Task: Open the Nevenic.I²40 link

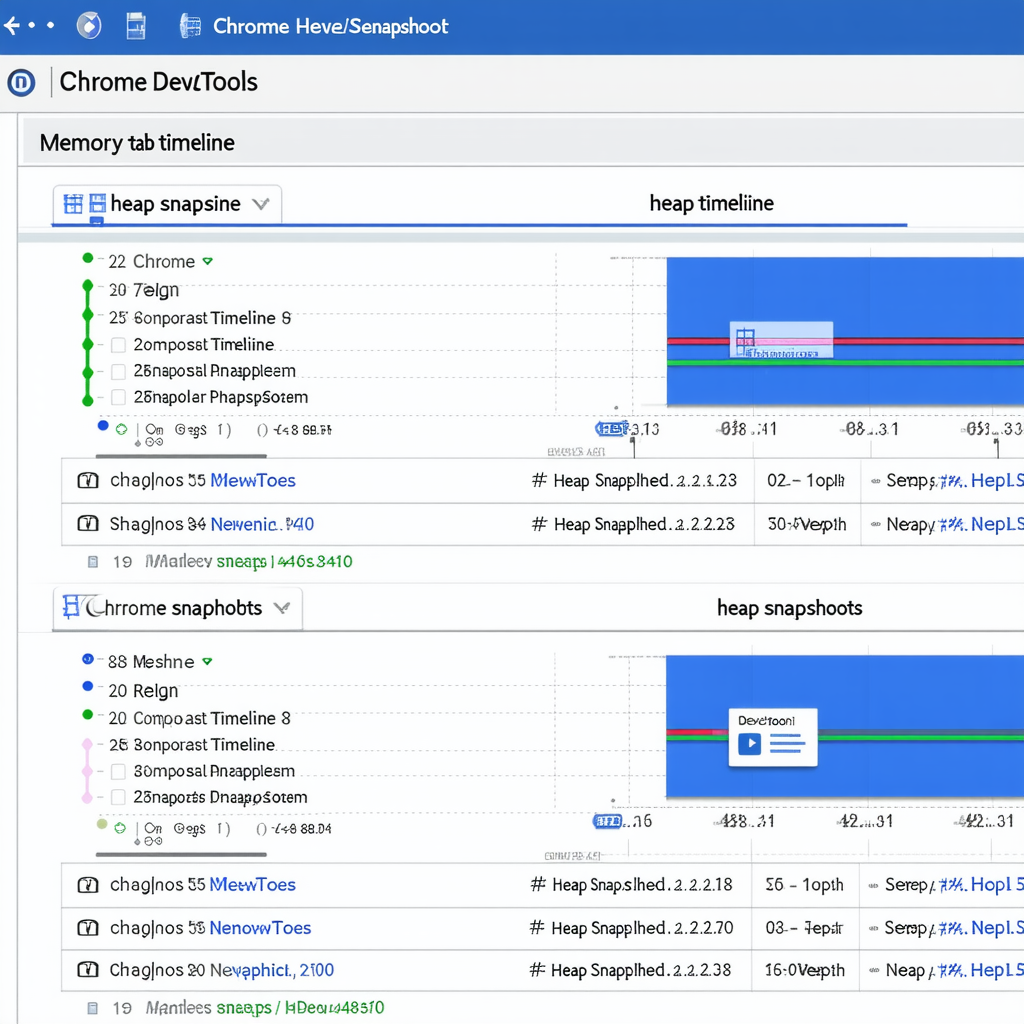Action: pyautogui.click(x=263, y=524)
